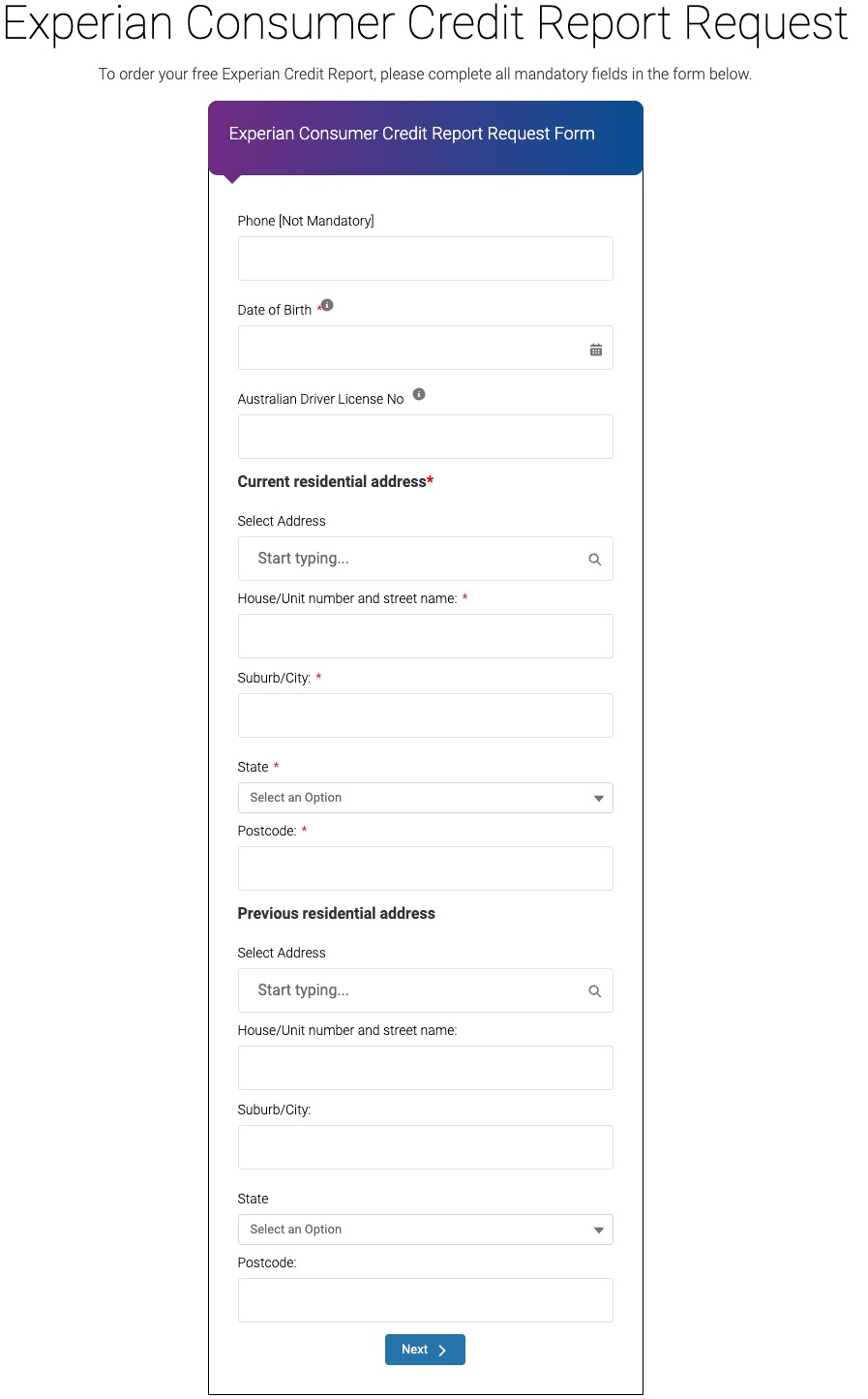868x1399 pixels.
Task: Click current address Start typing search box
Action: tap(426, 559)
